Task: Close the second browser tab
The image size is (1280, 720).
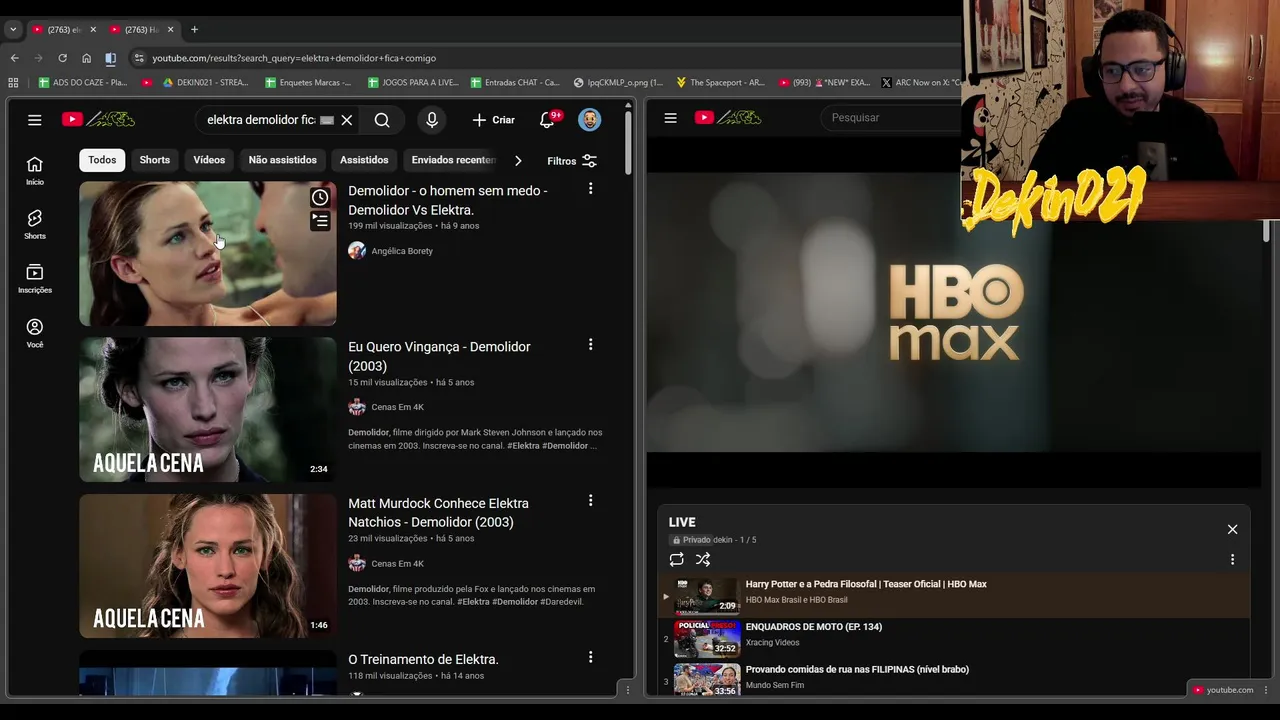Action: tap(170, 29)
